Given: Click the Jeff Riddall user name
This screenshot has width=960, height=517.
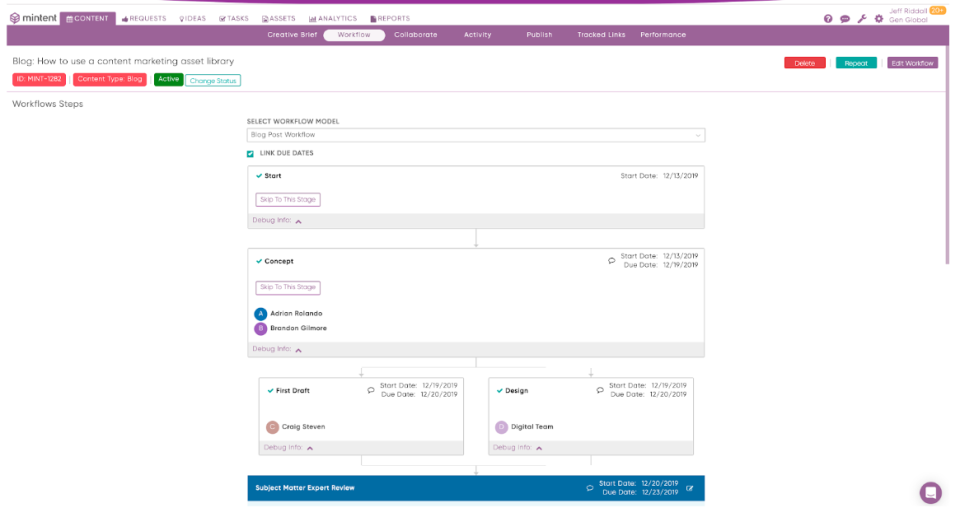Looking at the screenshot, I should tap(908, 11).
